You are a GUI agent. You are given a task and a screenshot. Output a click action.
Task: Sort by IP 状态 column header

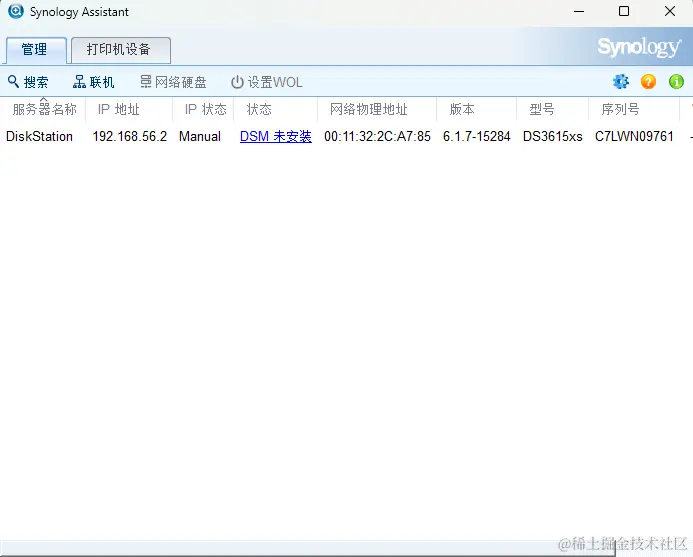pyautogui.click(x=203, y=109)
